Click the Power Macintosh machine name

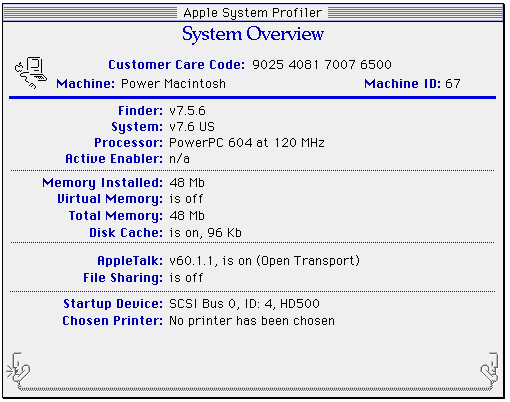pyautogui.click(x=173, y=83)
